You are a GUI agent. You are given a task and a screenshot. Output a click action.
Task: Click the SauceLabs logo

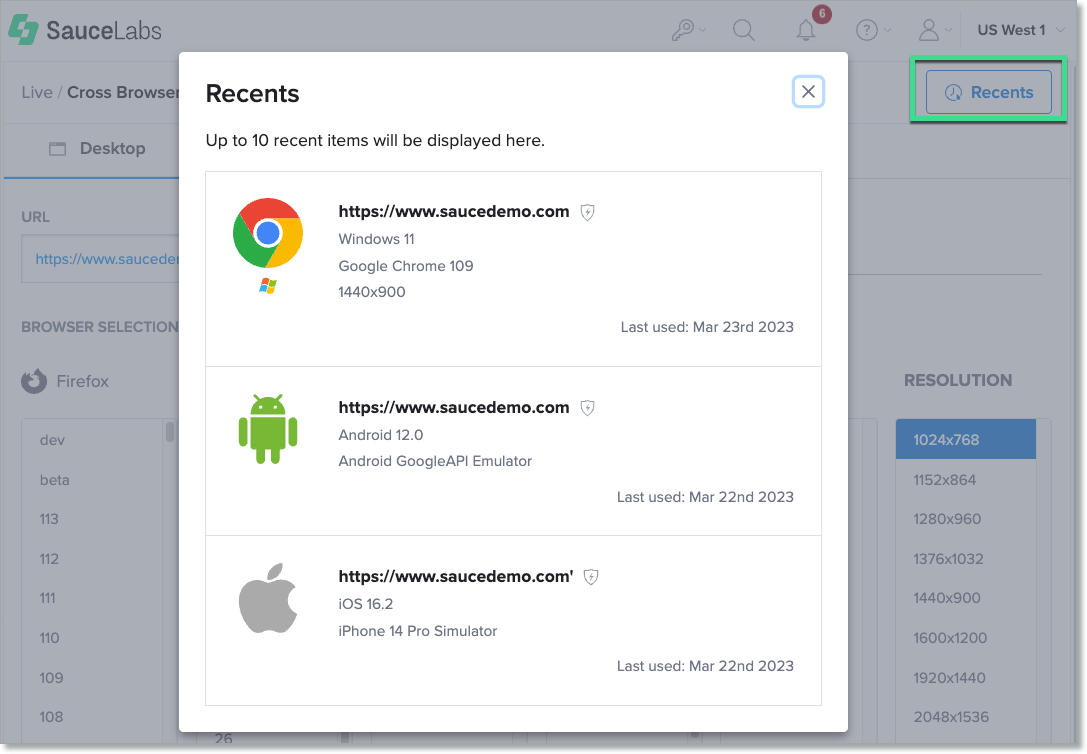[85, 31]
